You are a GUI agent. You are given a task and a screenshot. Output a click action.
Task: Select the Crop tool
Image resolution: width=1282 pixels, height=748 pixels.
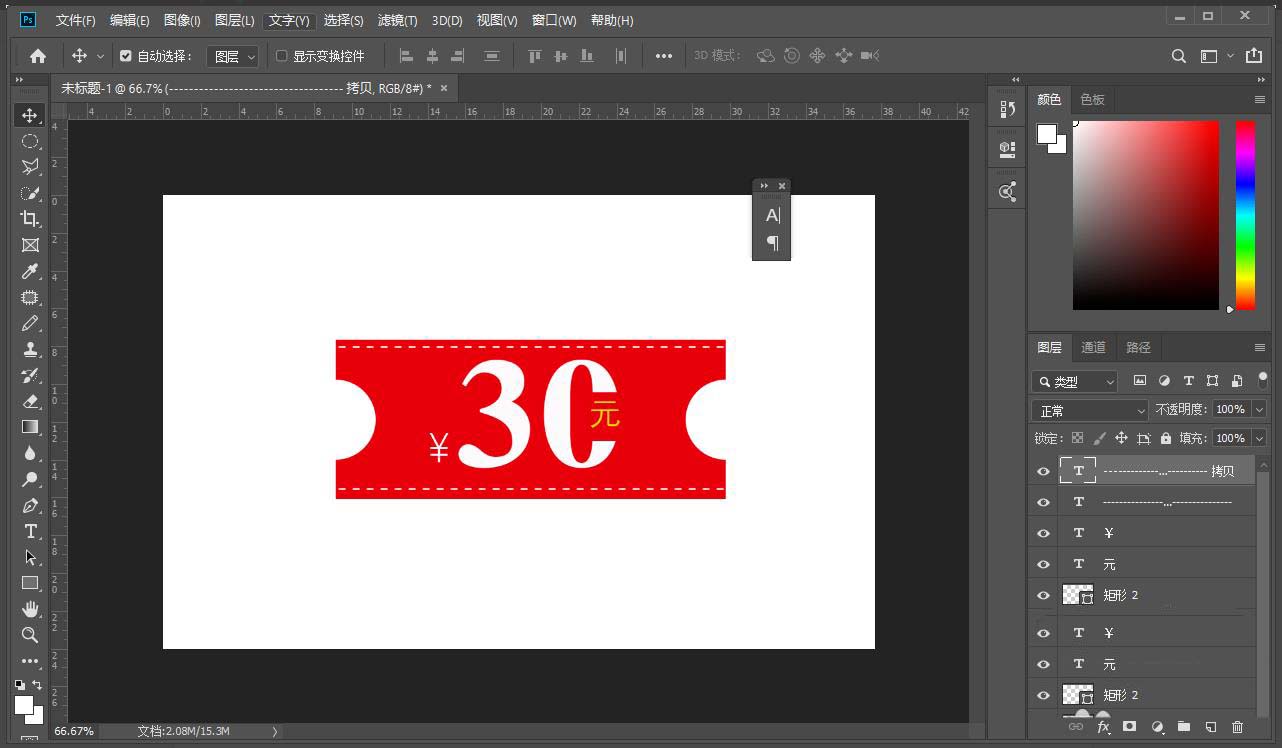[x=30, y=219]
